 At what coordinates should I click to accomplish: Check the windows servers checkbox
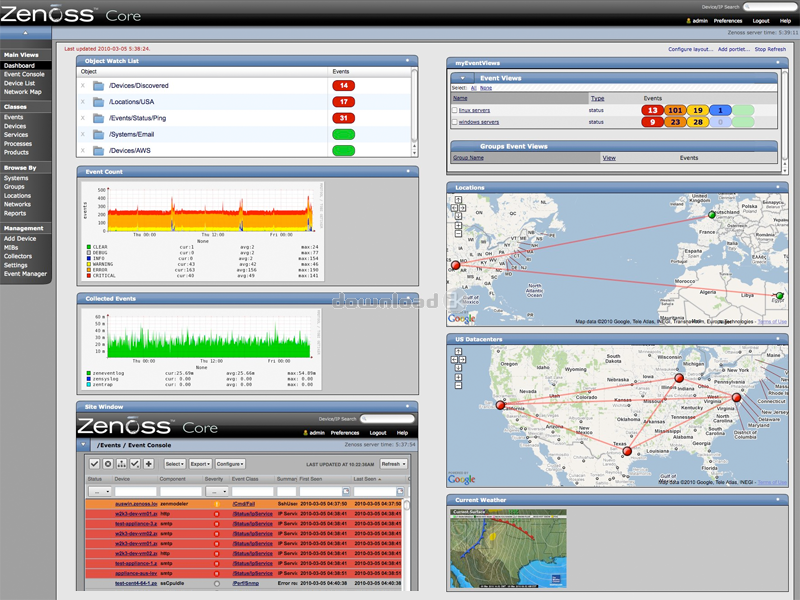point(455,122)
